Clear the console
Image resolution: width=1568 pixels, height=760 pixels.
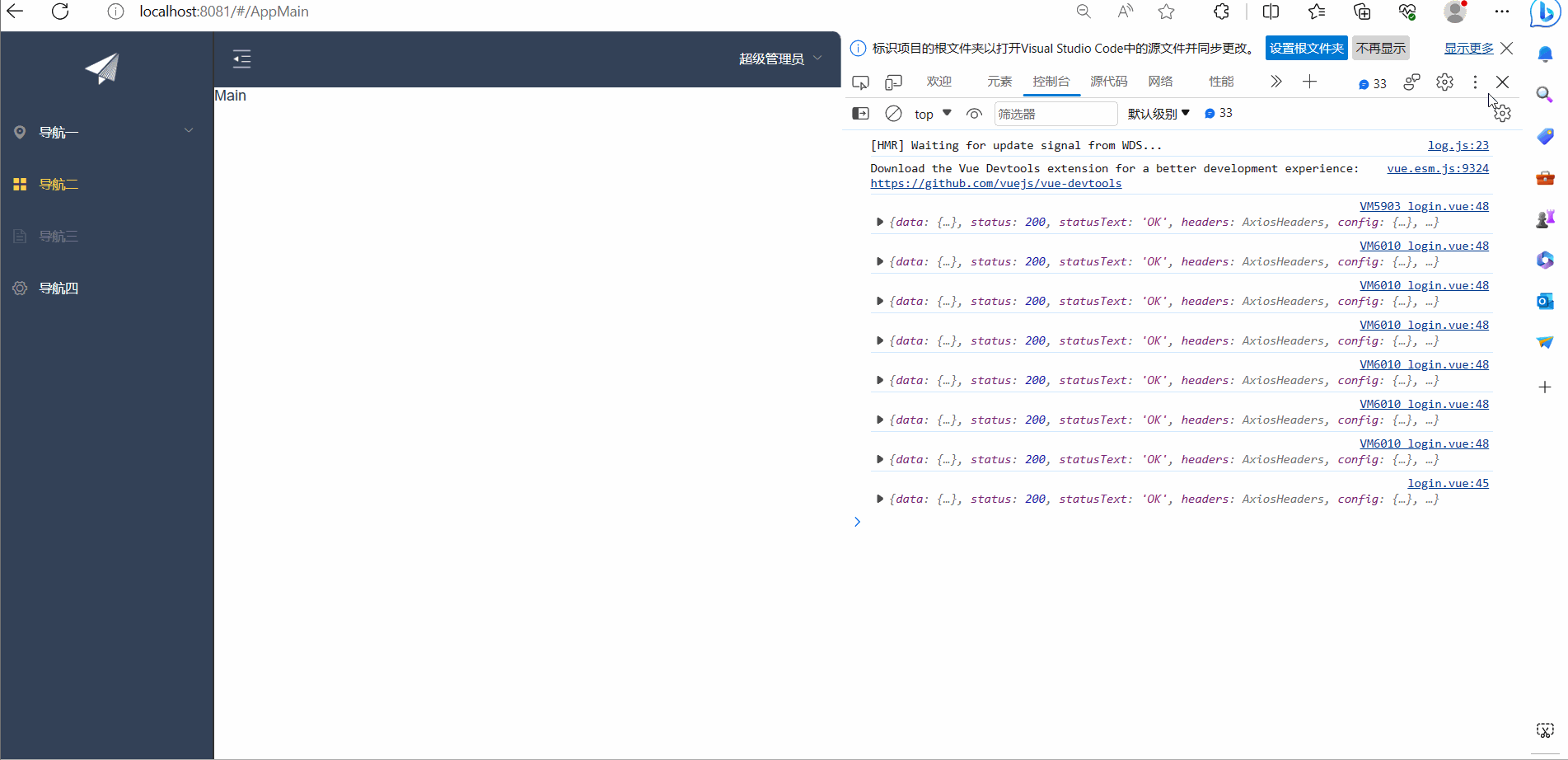point(893,114)
